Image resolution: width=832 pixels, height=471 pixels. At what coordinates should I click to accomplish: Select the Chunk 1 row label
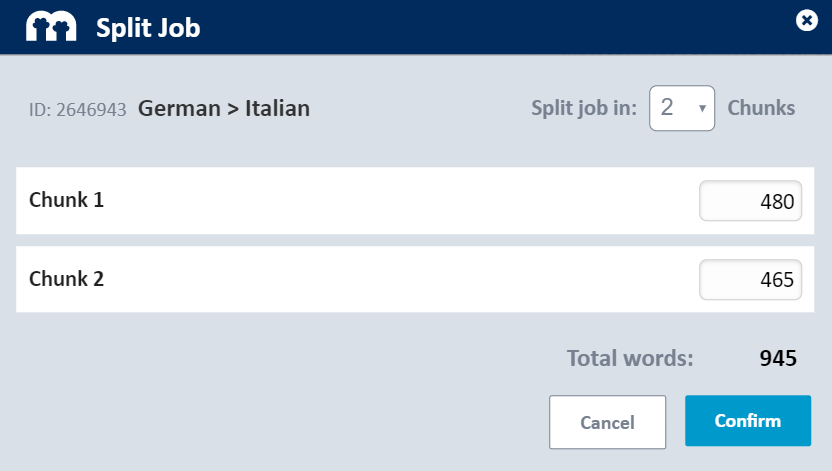(x=66, y=200)
